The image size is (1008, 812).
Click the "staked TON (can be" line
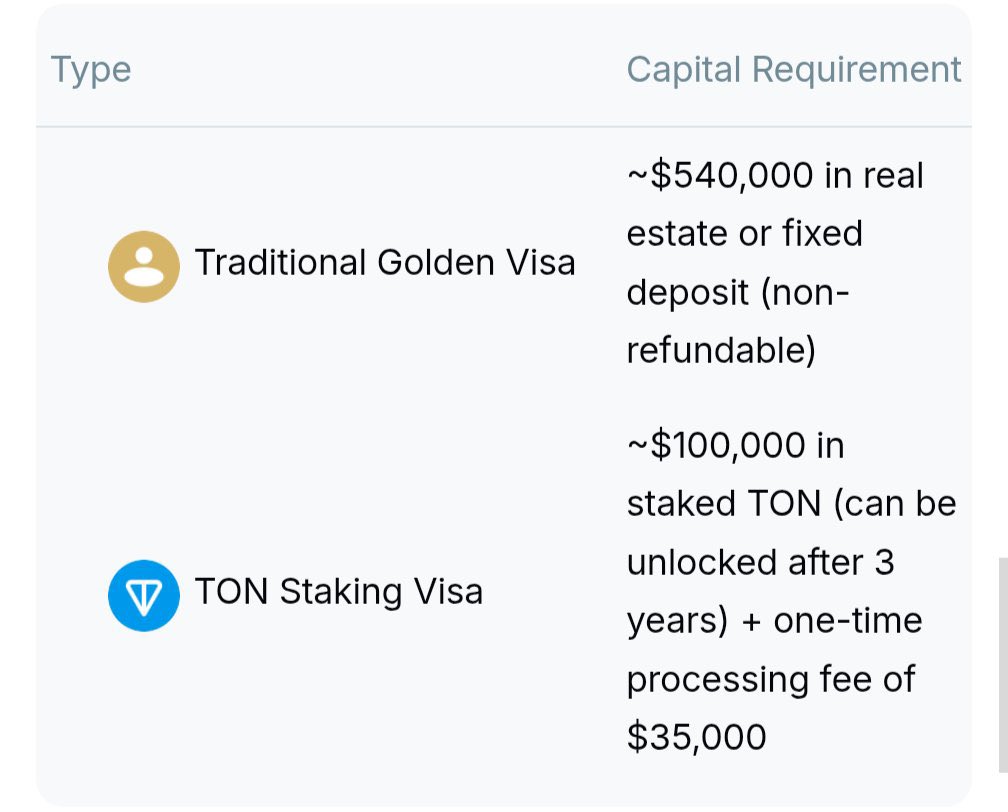coord(791,504)
